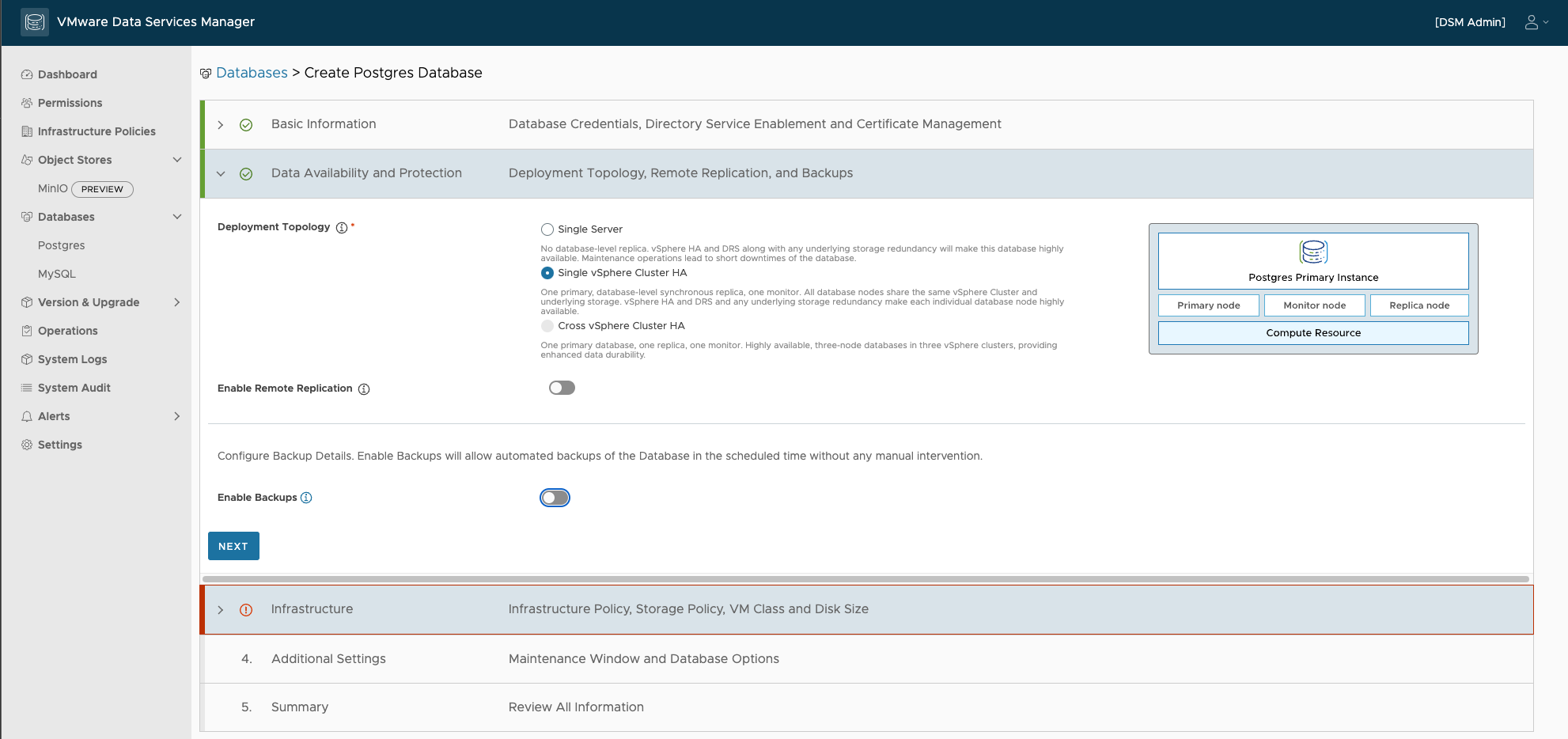Go to System Logs in sidebar

pyautogui.click(x=72, y=359)
